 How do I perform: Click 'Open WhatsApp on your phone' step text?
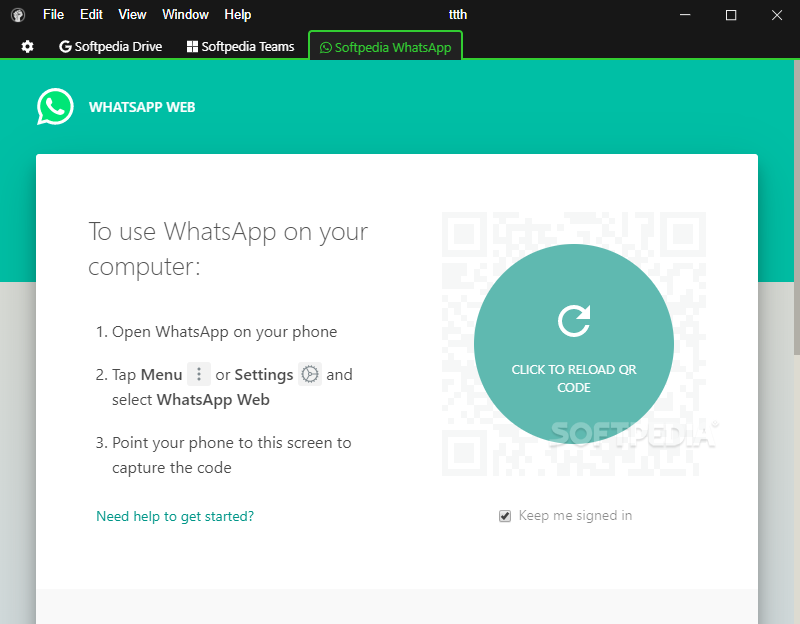[x=224, y=332]
